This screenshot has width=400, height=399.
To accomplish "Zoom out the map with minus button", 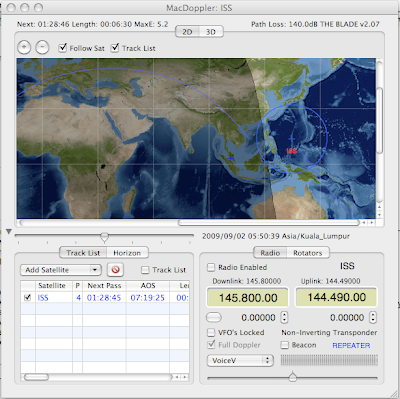I will point(42,47).
